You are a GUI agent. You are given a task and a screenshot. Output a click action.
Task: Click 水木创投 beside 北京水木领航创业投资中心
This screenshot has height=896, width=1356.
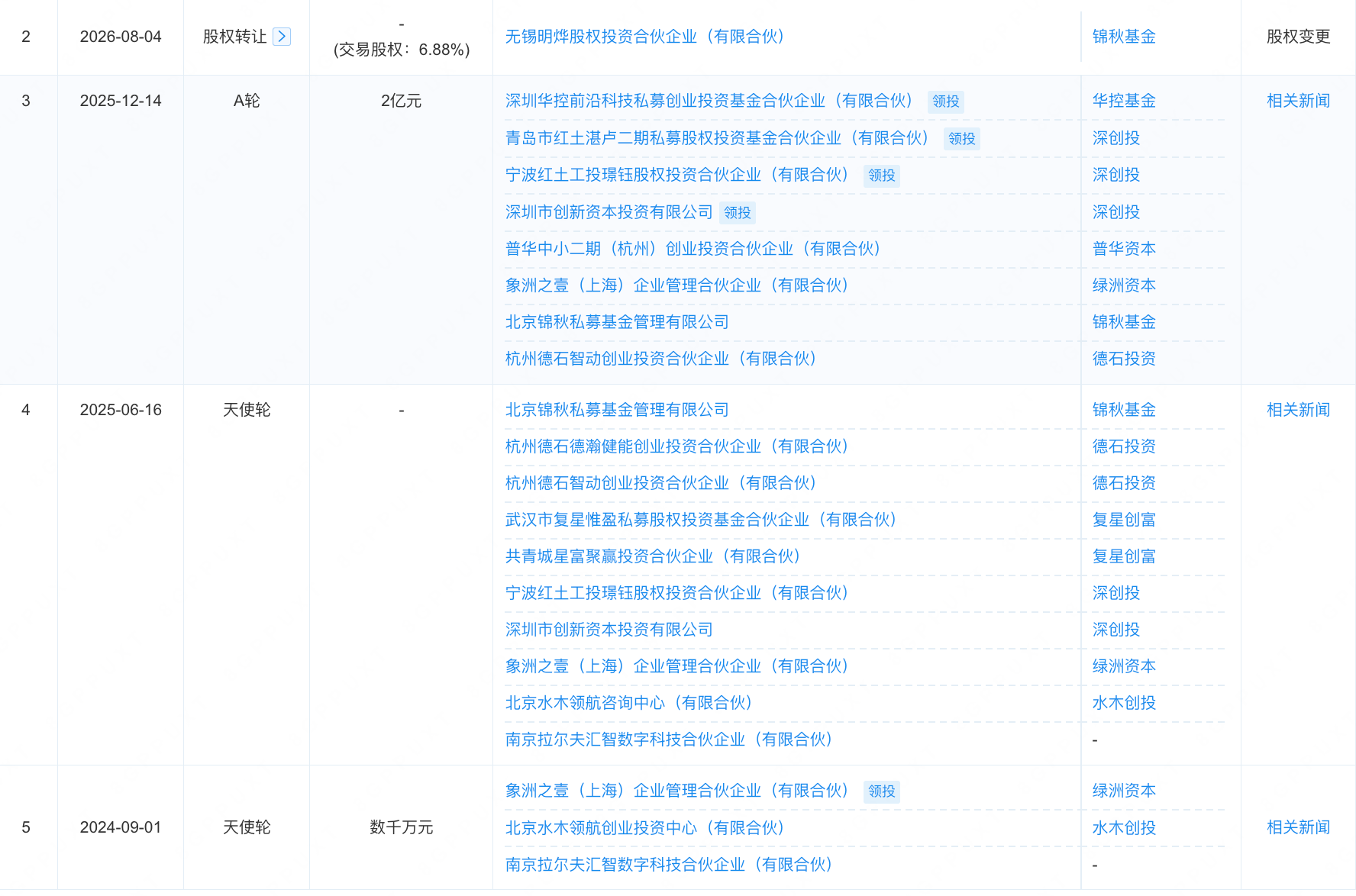[1124, 828]
